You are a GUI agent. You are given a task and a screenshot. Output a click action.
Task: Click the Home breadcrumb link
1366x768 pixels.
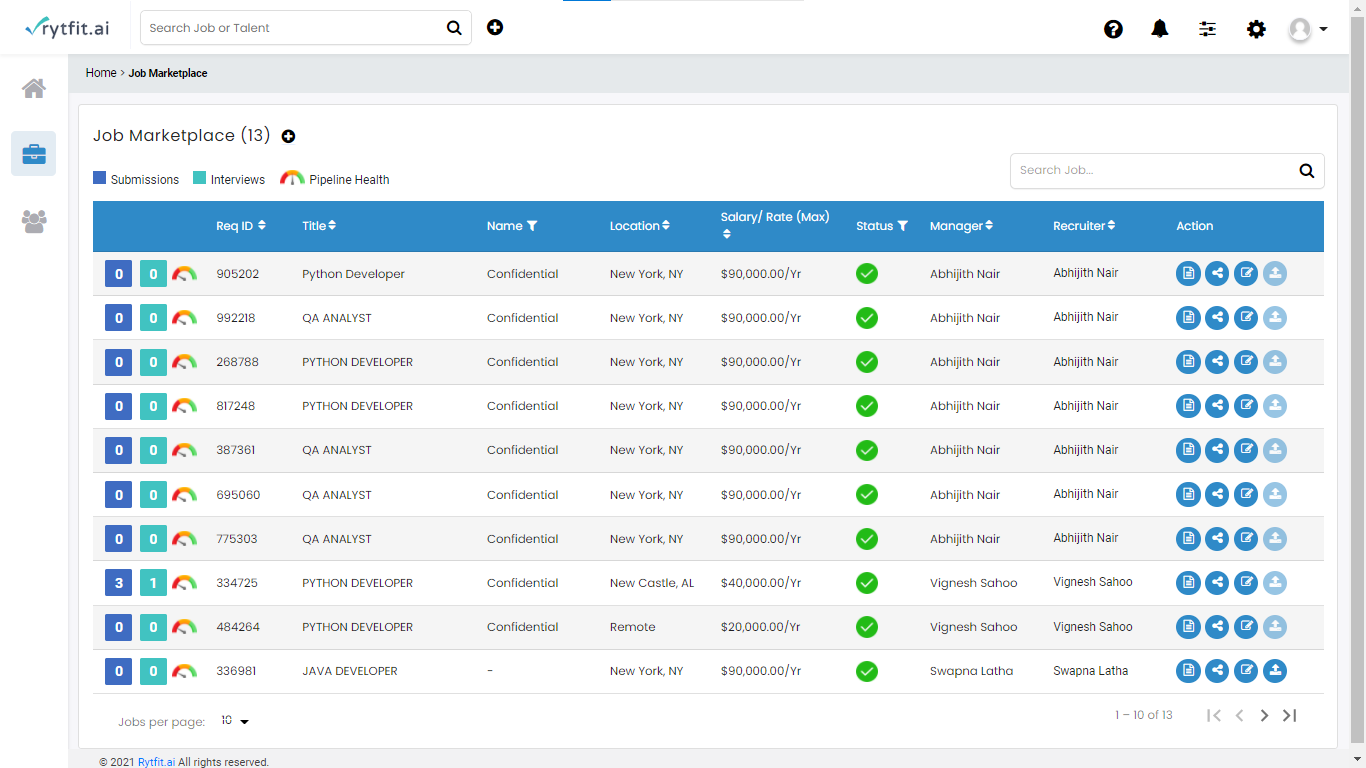(x=101, y=73)
